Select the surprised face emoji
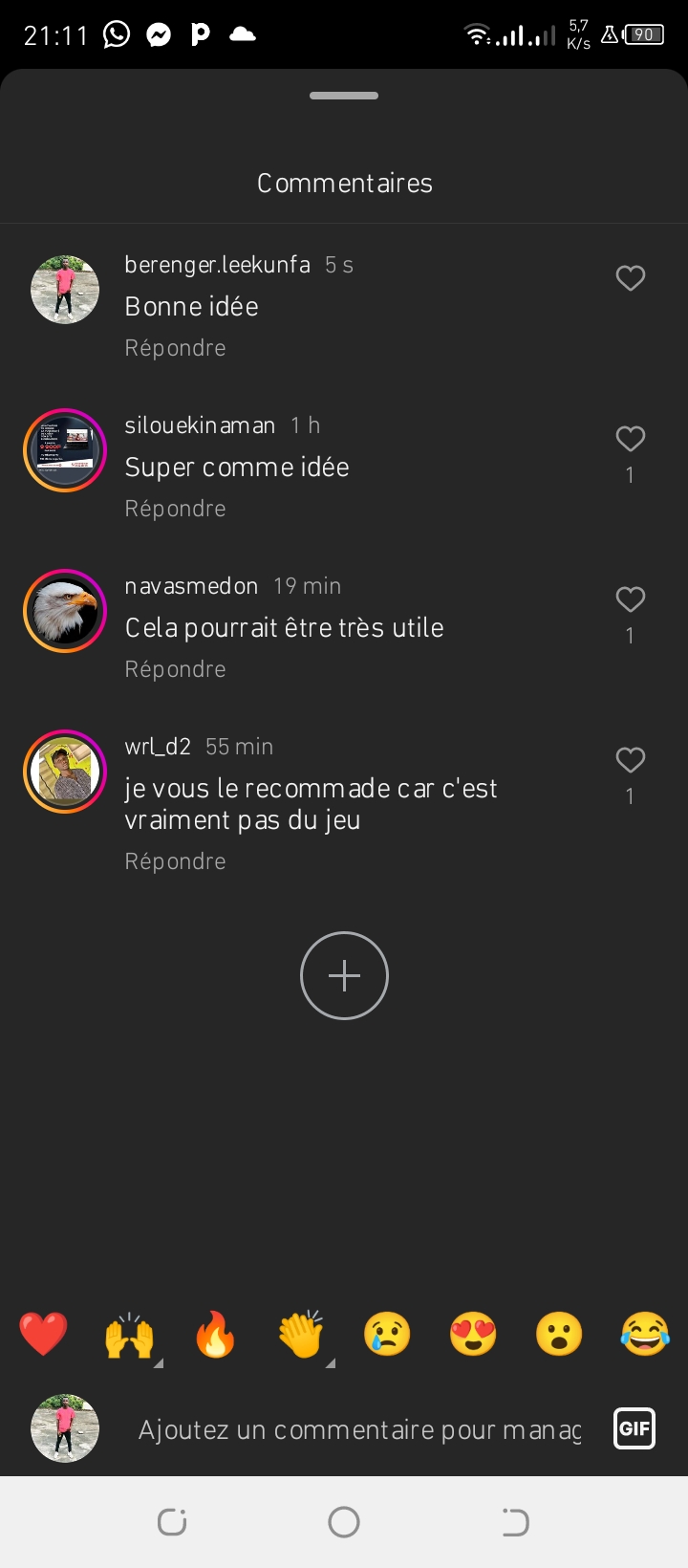Image resolution: width=688 pixels, height=1568 pixels. click(x=559, y=1334)
